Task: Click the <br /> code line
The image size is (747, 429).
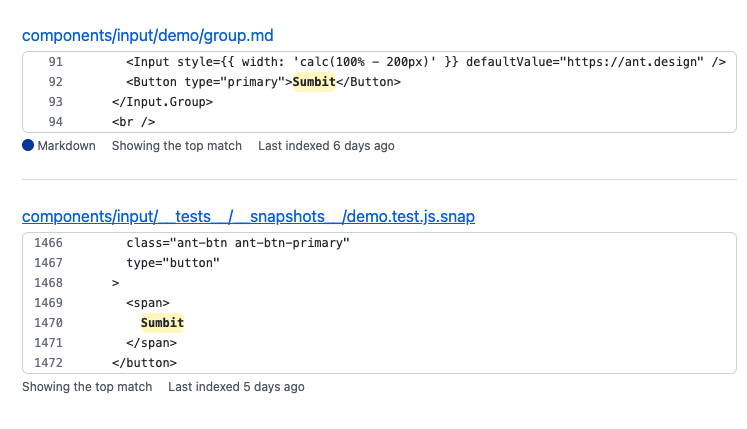Action: [133, 122]
